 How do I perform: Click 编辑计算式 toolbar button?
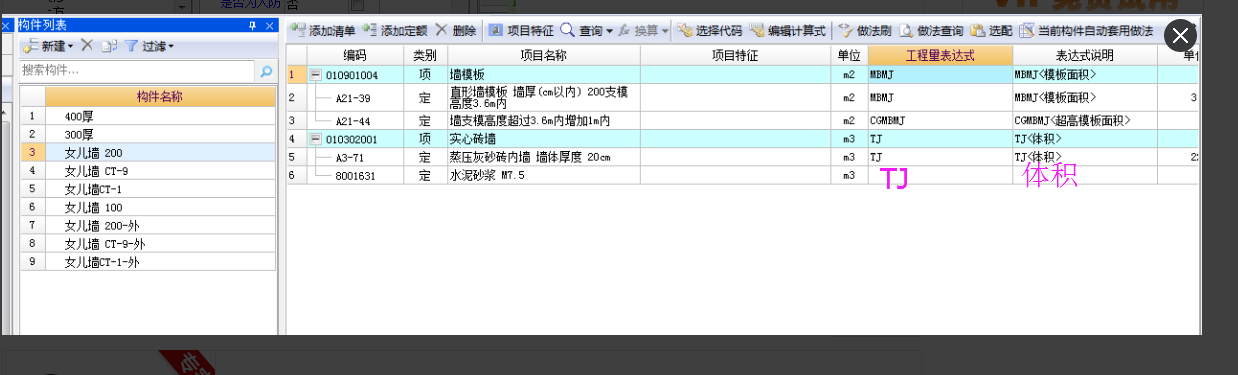pos(788,31)
